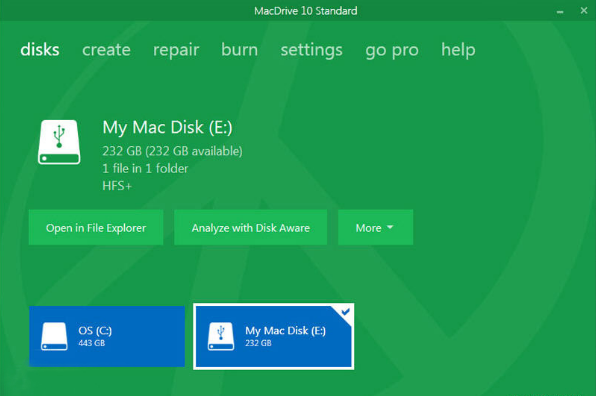Open the settings tab
The image size is (596, 396).
point(311,50)
